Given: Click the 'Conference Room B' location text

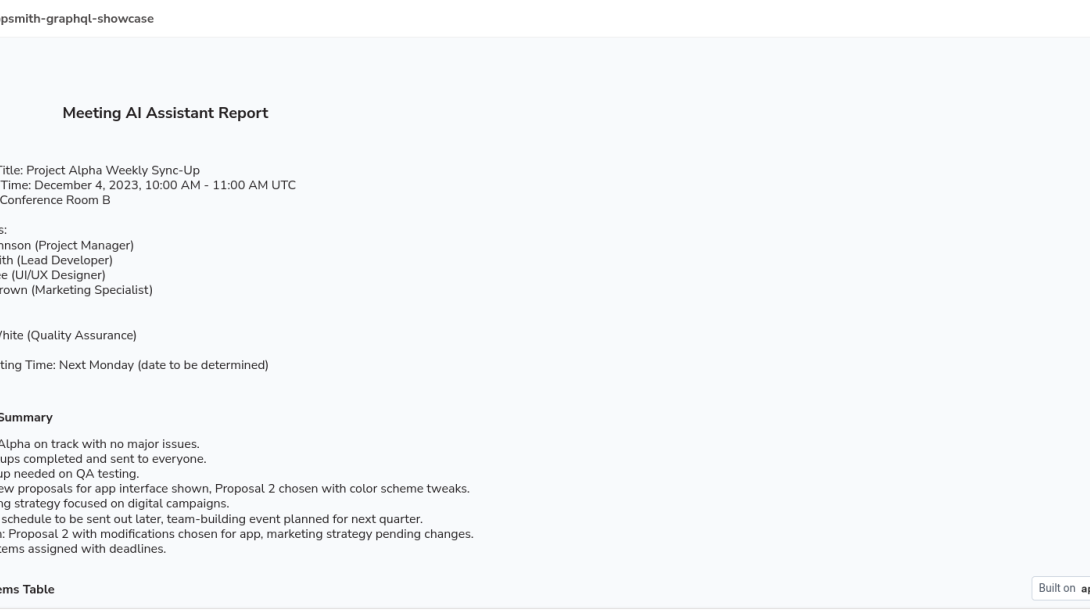Looking at the screenshot, I should click(x=55, y=200).
